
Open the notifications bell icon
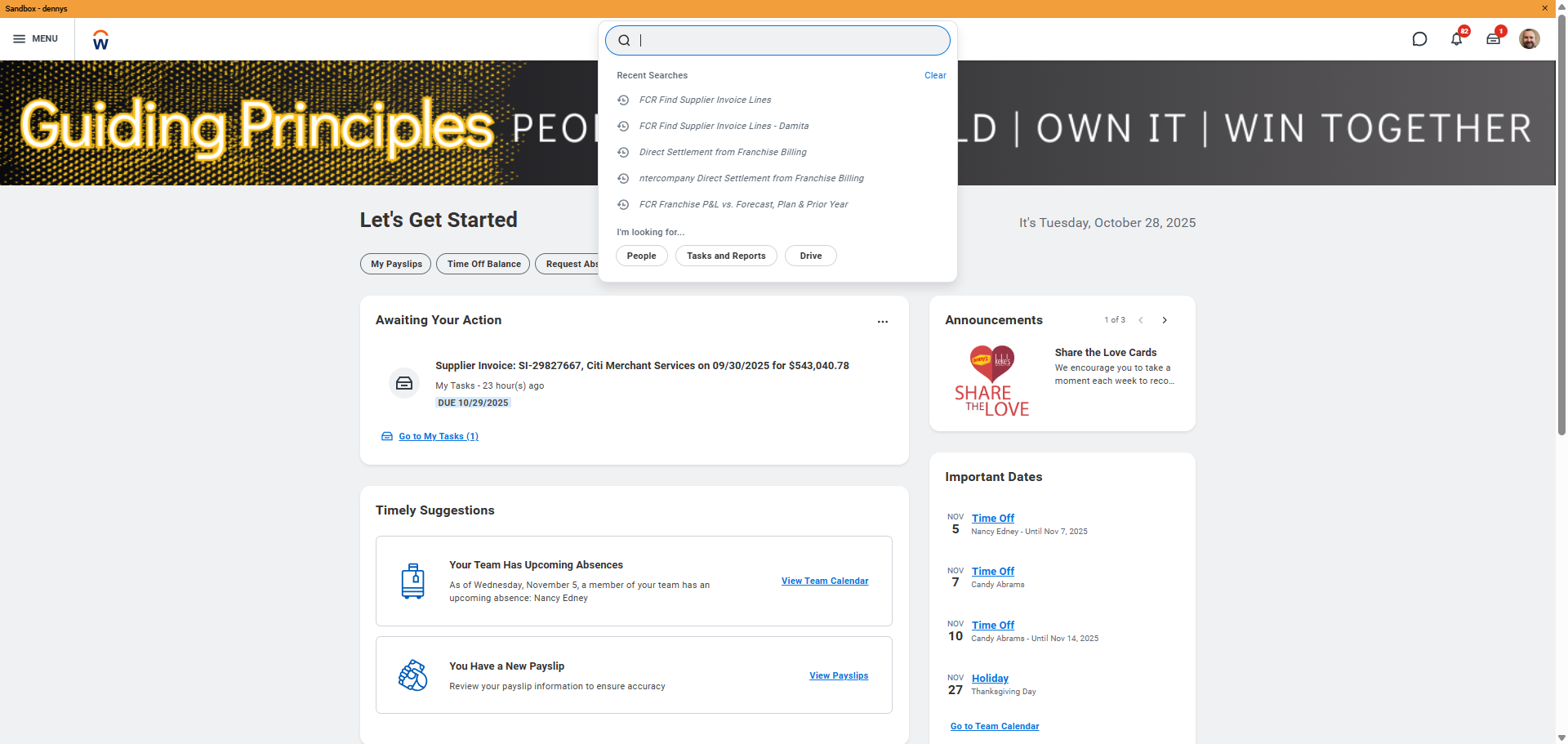pos(1456,39)
